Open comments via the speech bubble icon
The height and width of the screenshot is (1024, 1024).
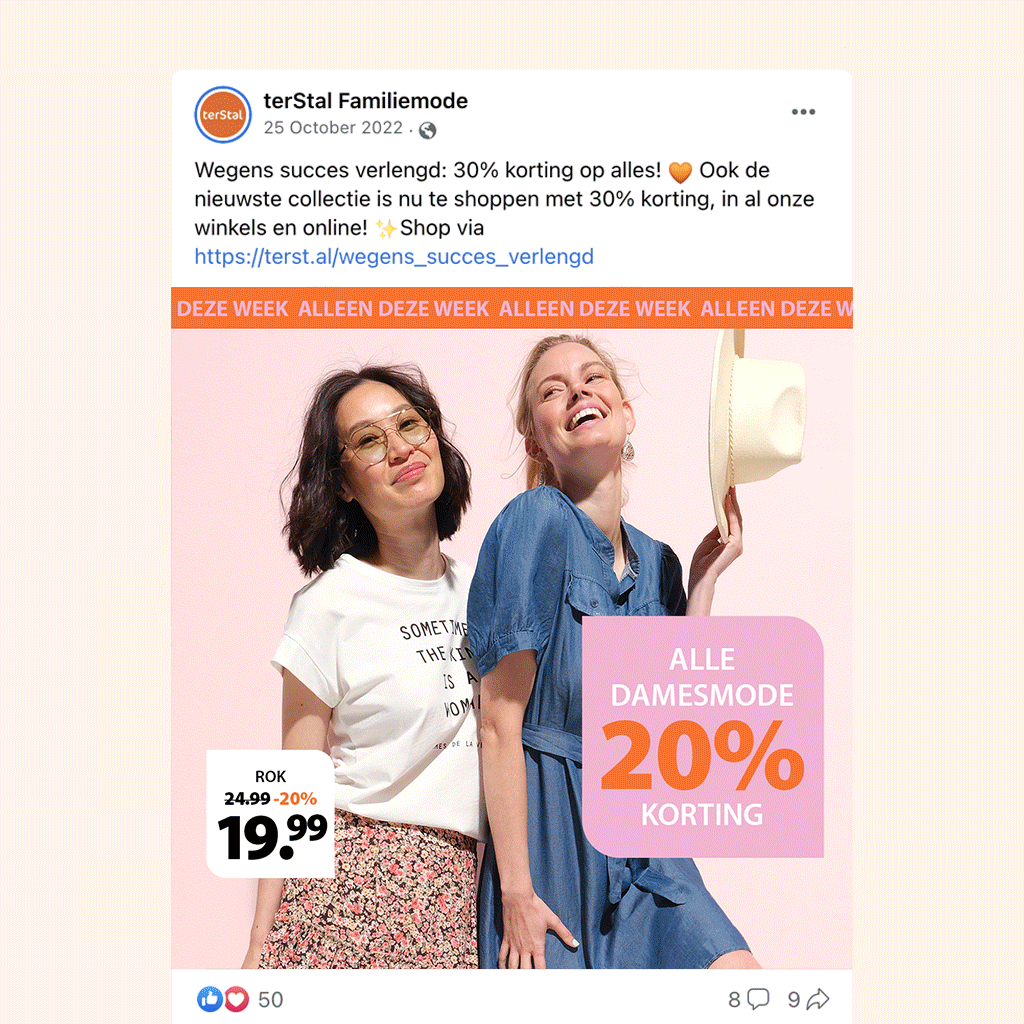pyautogui.click(x=758, y=999)
